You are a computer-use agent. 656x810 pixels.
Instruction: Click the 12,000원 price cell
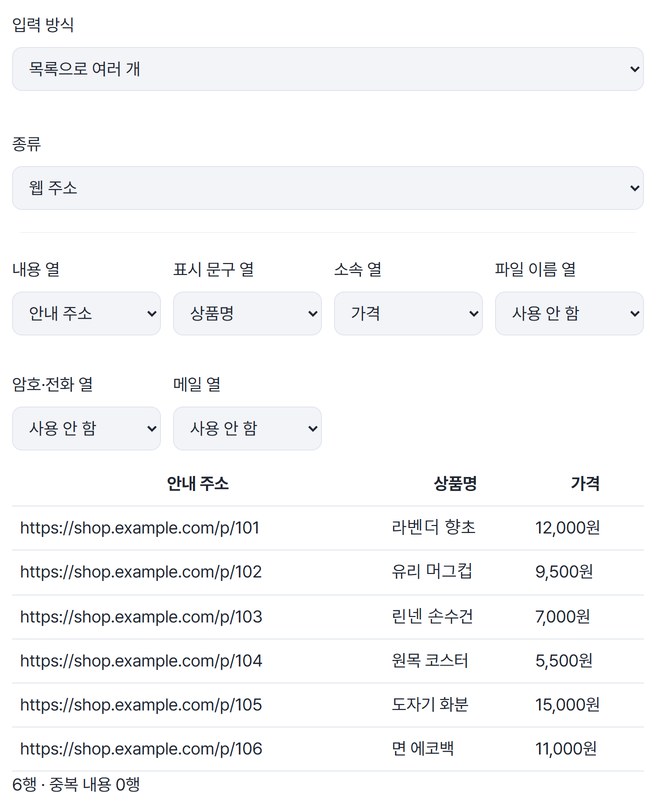coord(567,528)
